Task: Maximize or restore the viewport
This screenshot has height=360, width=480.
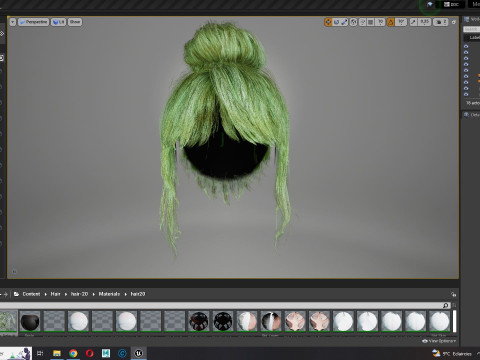Action: coord(454,22)
